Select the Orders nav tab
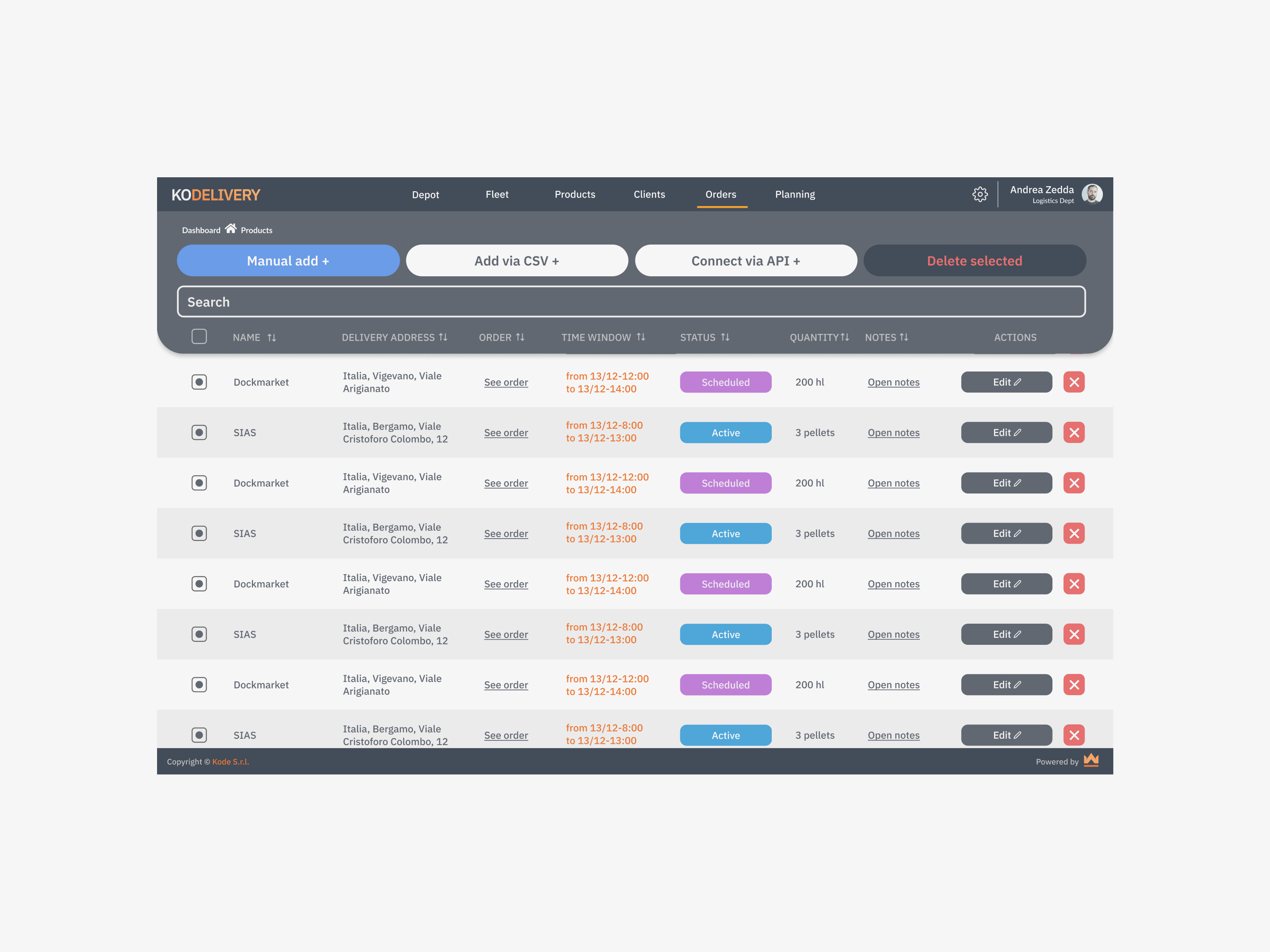1270x952 pixels. click(x=721, y=195)
